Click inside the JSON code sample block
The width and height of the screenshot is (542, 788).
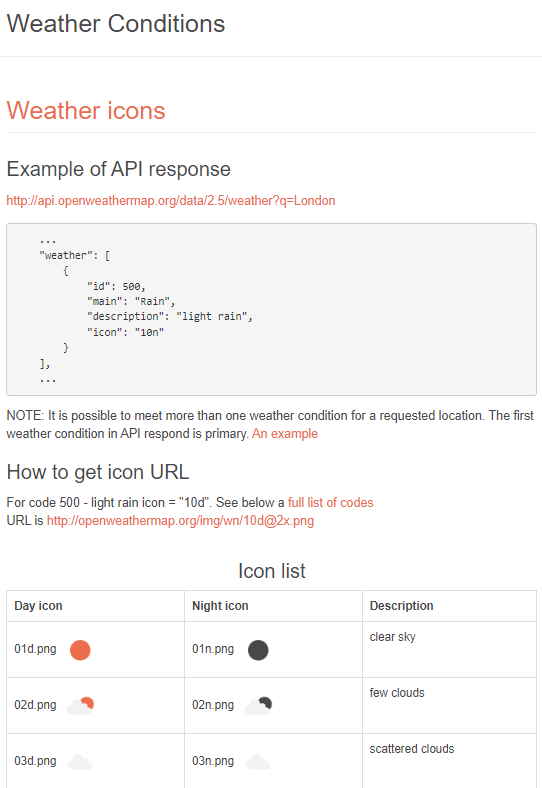[272, 310]
